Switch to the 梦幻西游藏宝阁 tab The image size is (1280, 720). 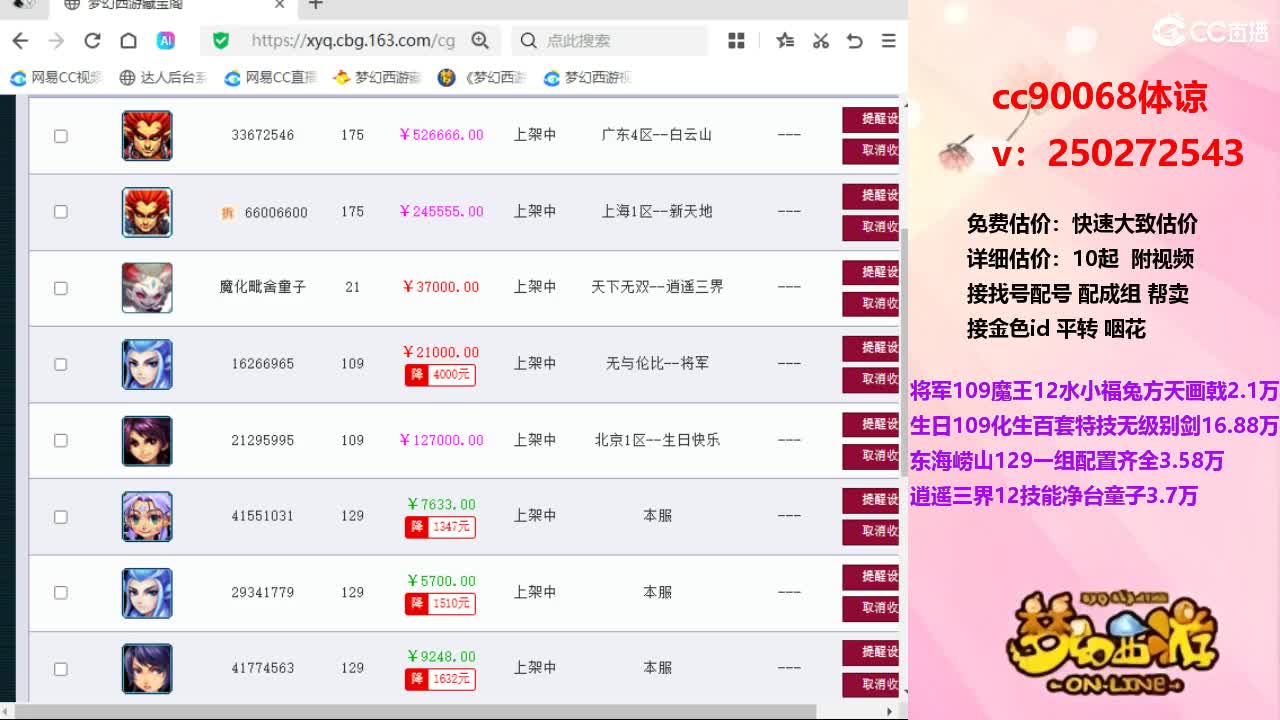click(170, 5)
